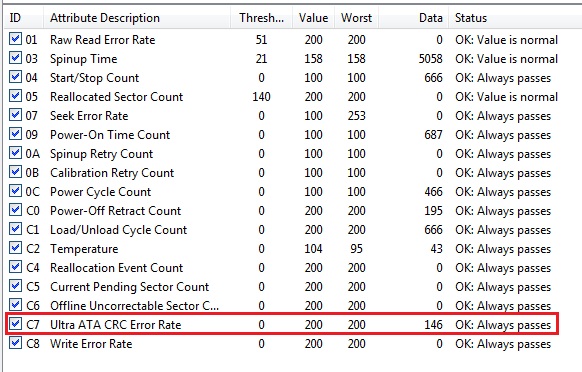The image size is (582, 372).
Task: Click status text of Reallocated Sector Count row
Action: coord(507,97)
